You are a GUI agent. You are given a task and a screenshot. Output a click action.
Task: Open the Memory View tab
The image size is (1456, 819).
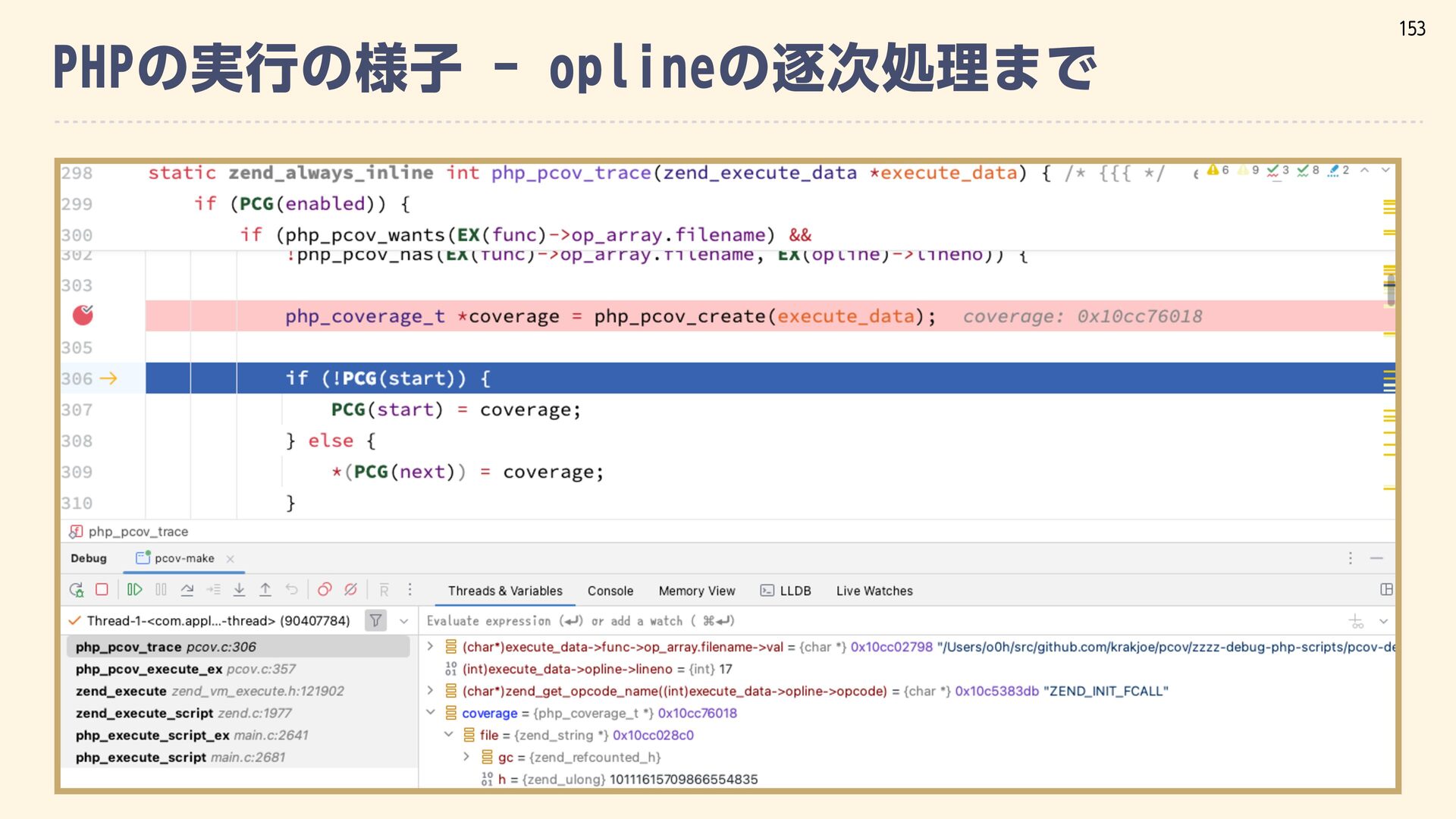pyautogui.click(x=696, y=591)
